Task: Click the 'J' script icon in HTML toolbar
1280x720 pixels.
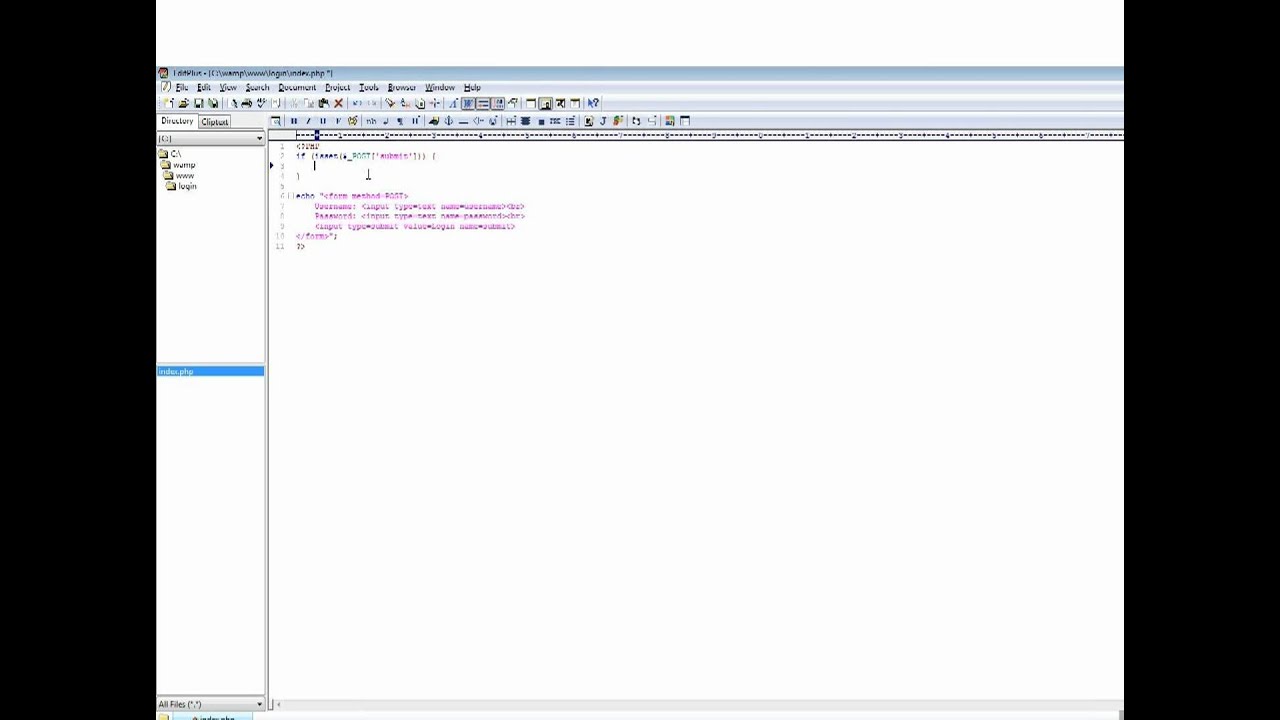Action: click(603, 121)
